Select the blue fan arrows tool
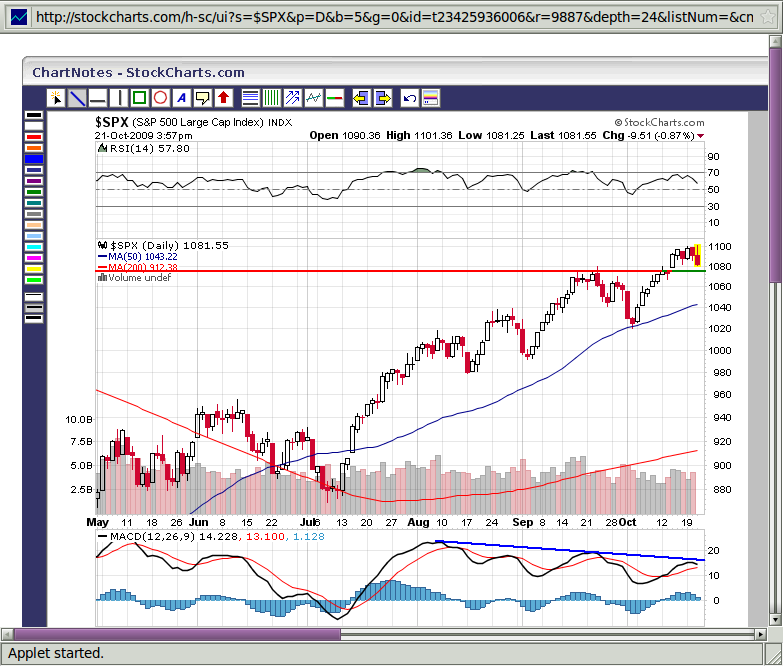The width and height of the screenshot is (783, 666). point(292,98)
